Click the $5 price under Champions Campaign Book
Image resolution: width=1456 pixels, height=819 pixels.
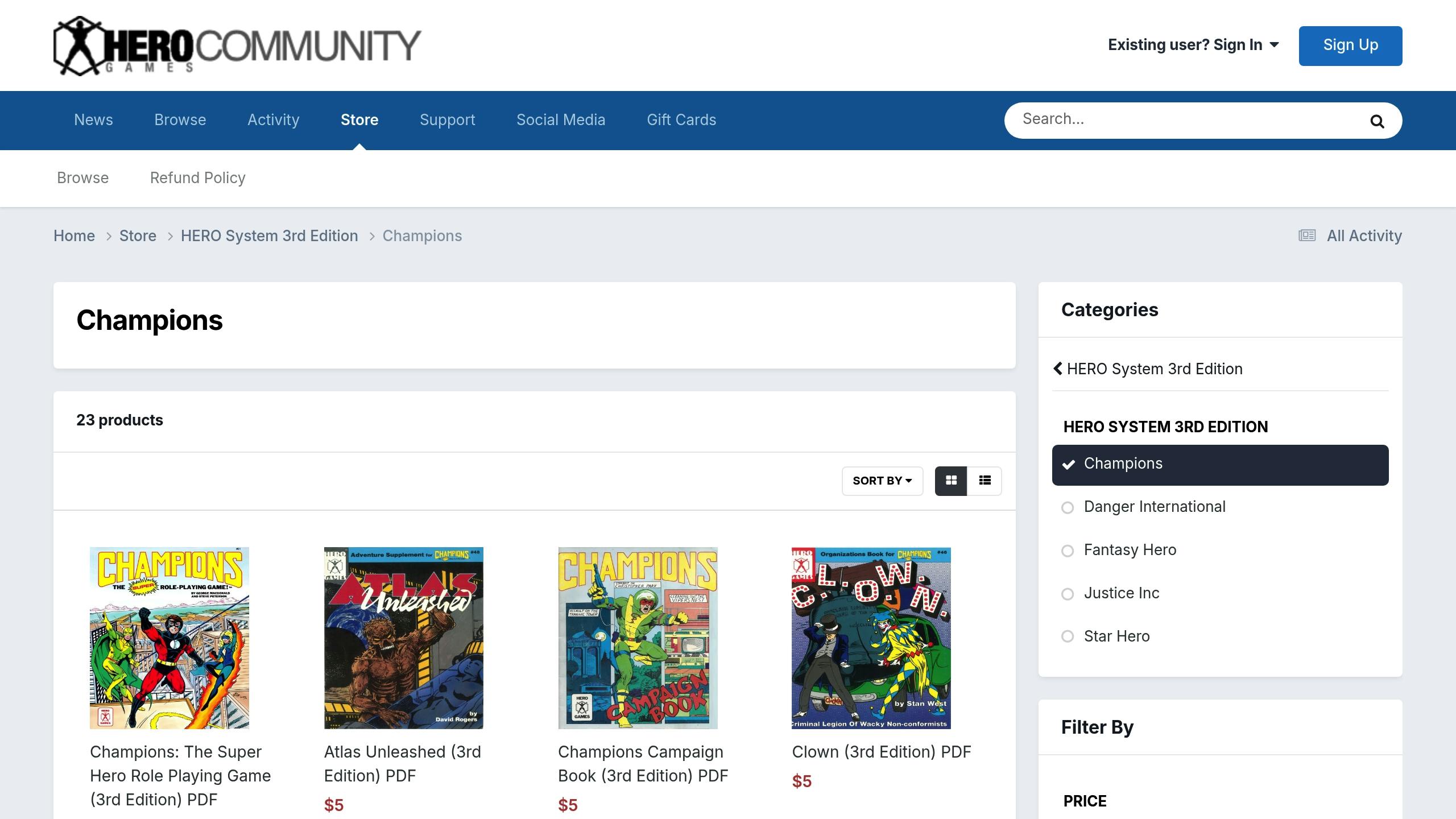pos(568,805)
